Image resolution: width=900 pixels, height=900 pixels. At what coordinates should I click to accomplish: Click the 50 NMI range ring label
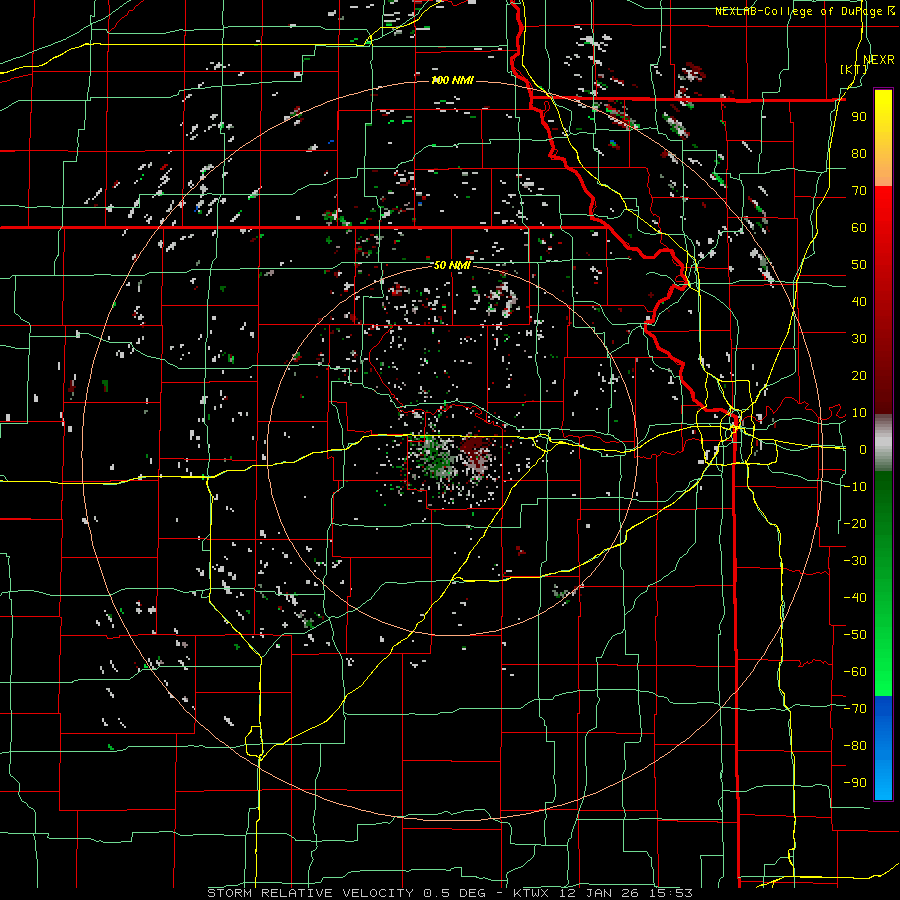[452, 265]
